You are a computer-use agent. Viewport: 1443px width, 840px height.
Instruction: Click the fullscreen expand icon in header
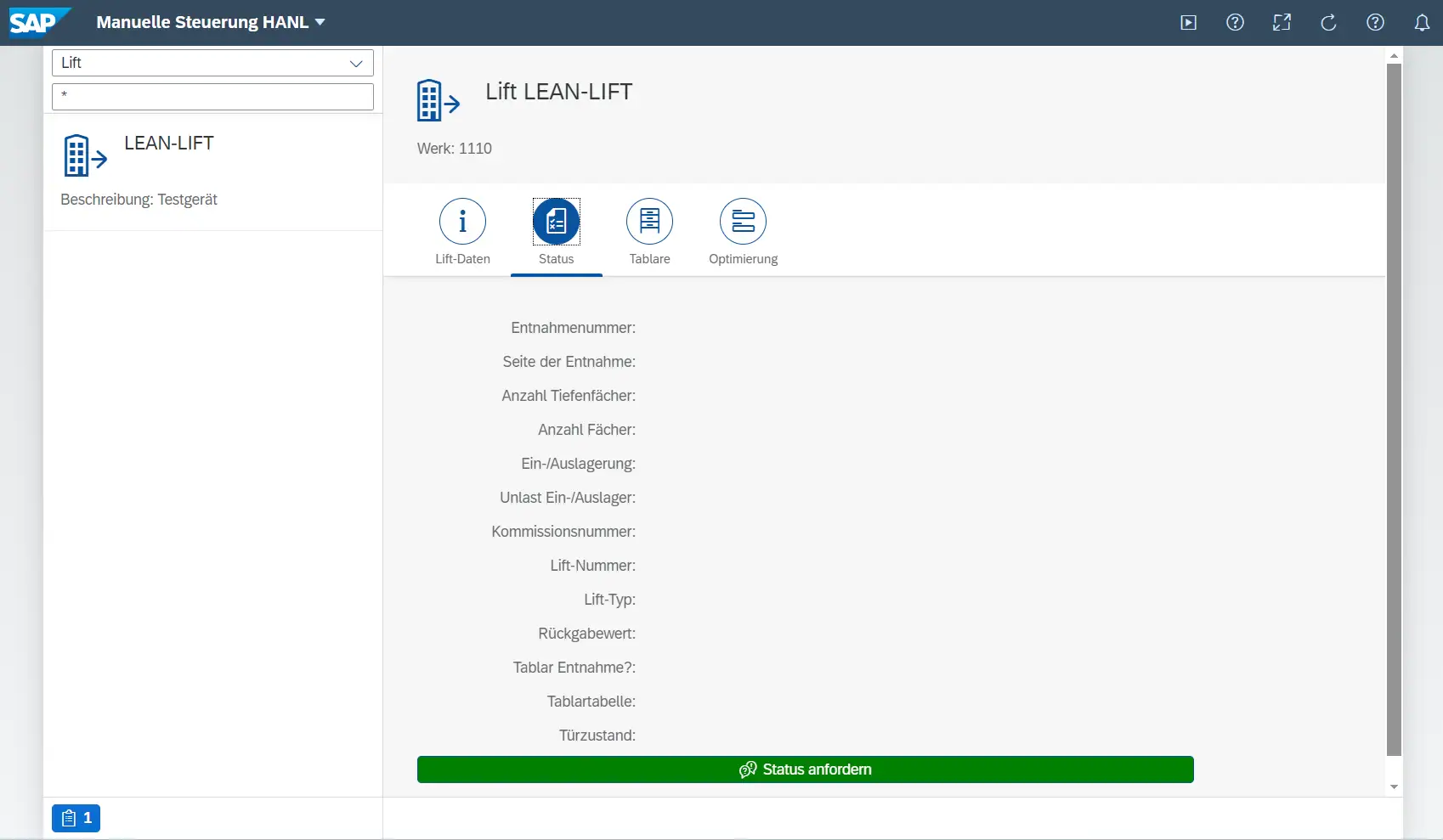(1282, 23)
